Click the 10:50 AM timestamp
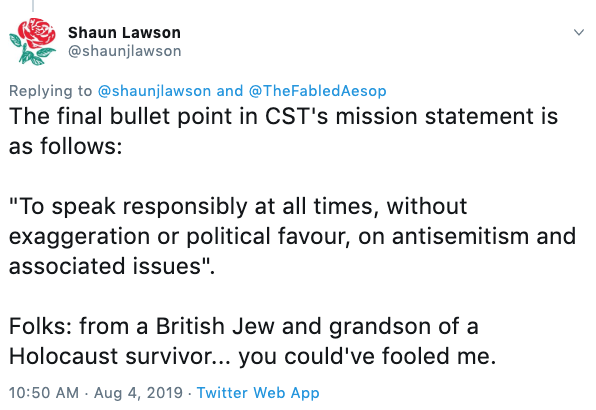This screenshot has height=410, width=596. click(x=44, y=393)
